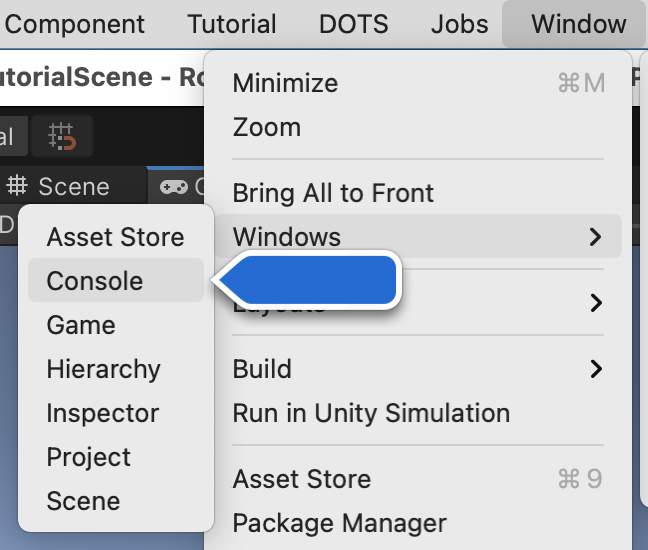The width and height of the screenshot is (648, 550).
Task: Open the Window menu
Action: (x=578, y=24)
